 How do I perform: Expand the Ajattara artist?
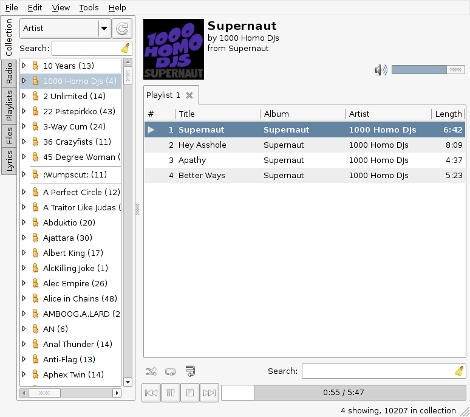coord(24,238)
